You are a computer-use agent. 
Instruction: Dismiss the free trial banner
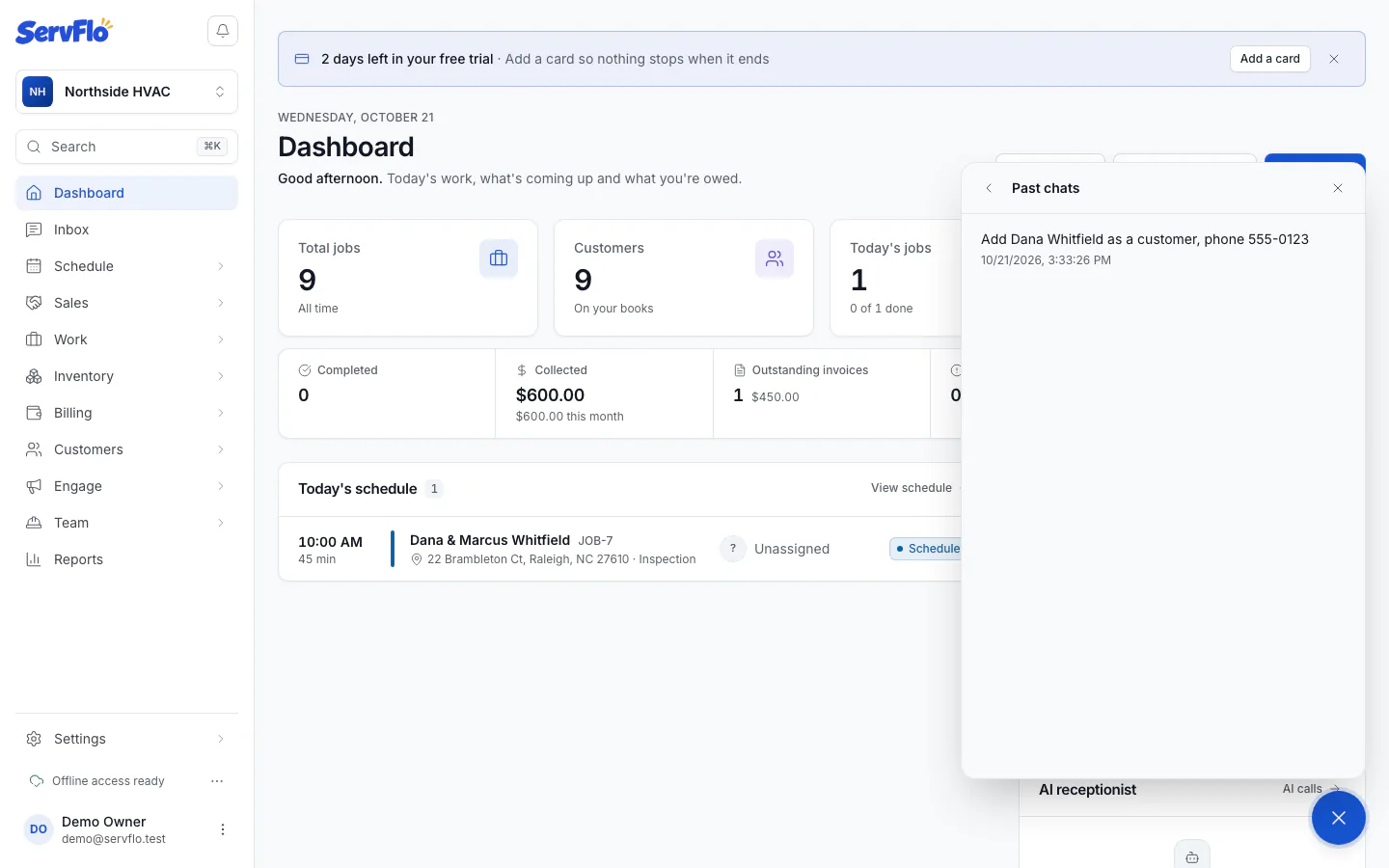click(1334, 59)
